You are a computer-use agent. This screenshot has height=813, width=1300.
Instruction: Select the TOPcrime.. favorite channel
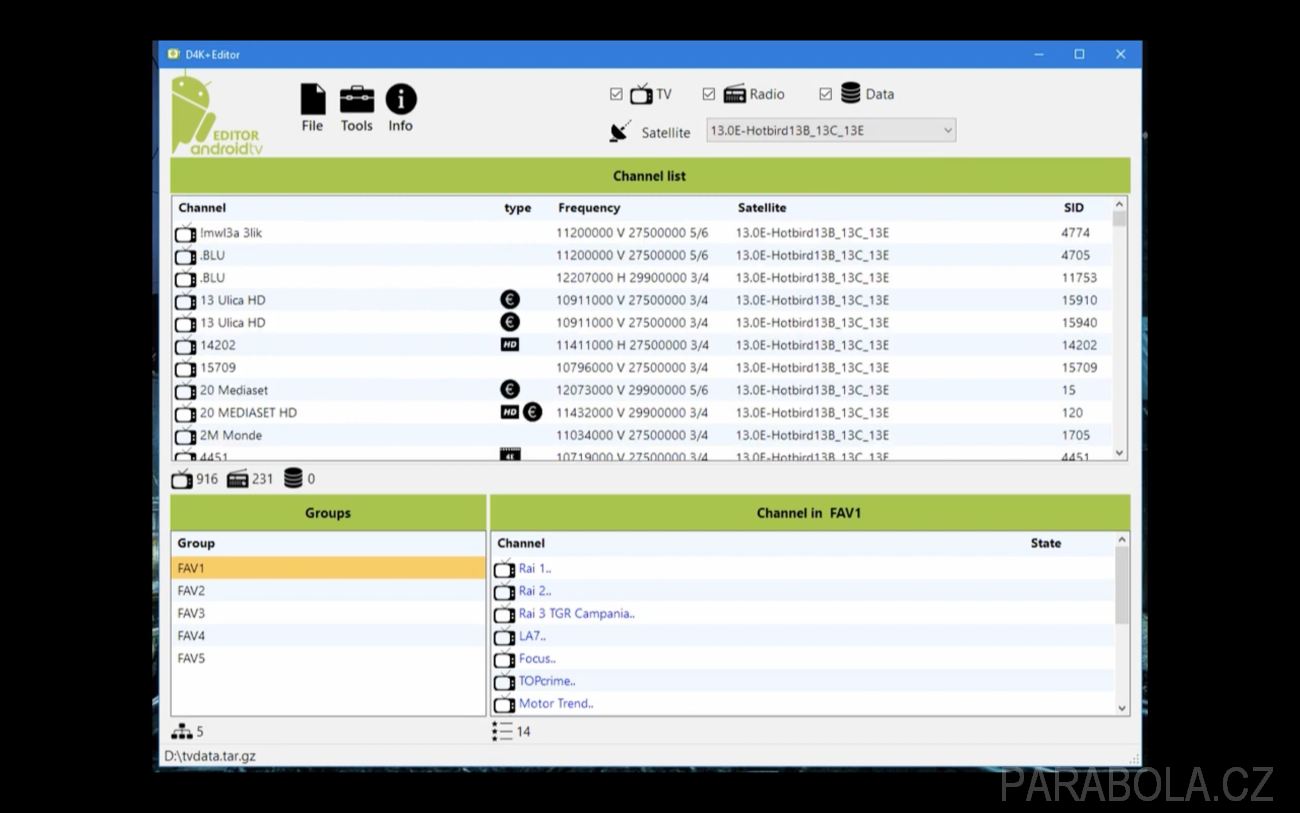802,681
